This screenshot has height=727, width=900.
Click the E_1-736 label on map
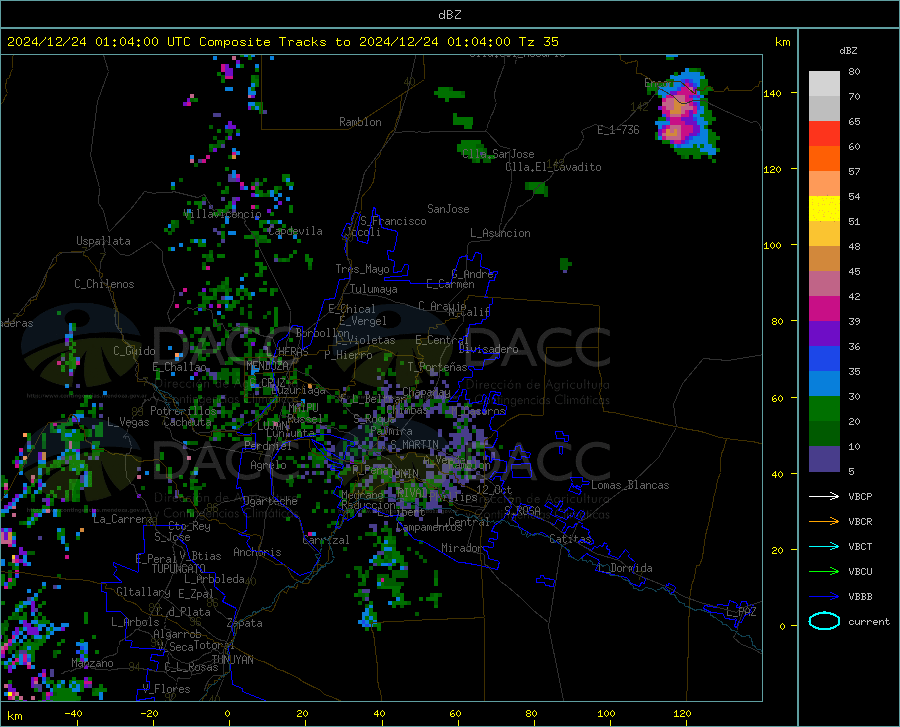coord(618,130)
